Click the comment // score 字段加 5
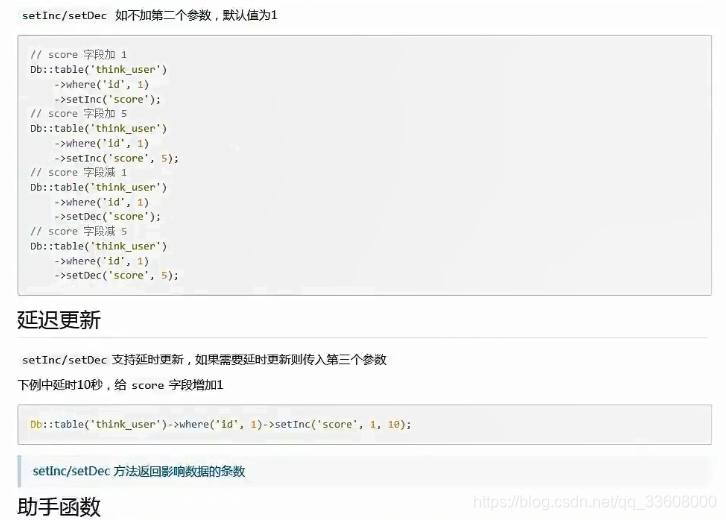 pyautogui.click(x=78, y=113)
